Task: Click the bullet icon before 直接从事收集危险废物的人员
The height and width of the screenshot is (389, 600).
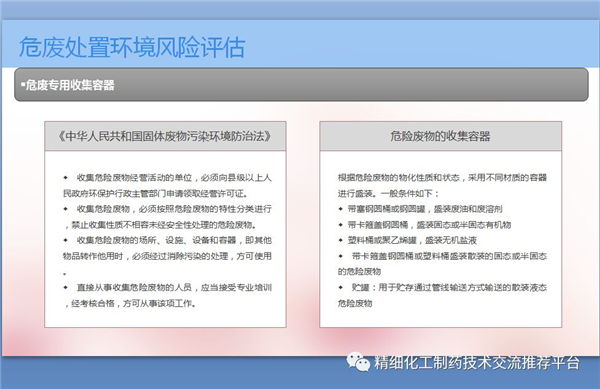Action: 65,287
